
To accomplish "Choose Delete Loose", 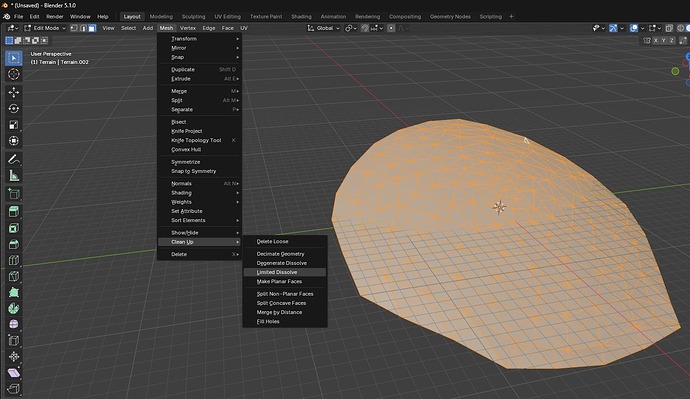I will pyautogui.click(x=285, y=242).
